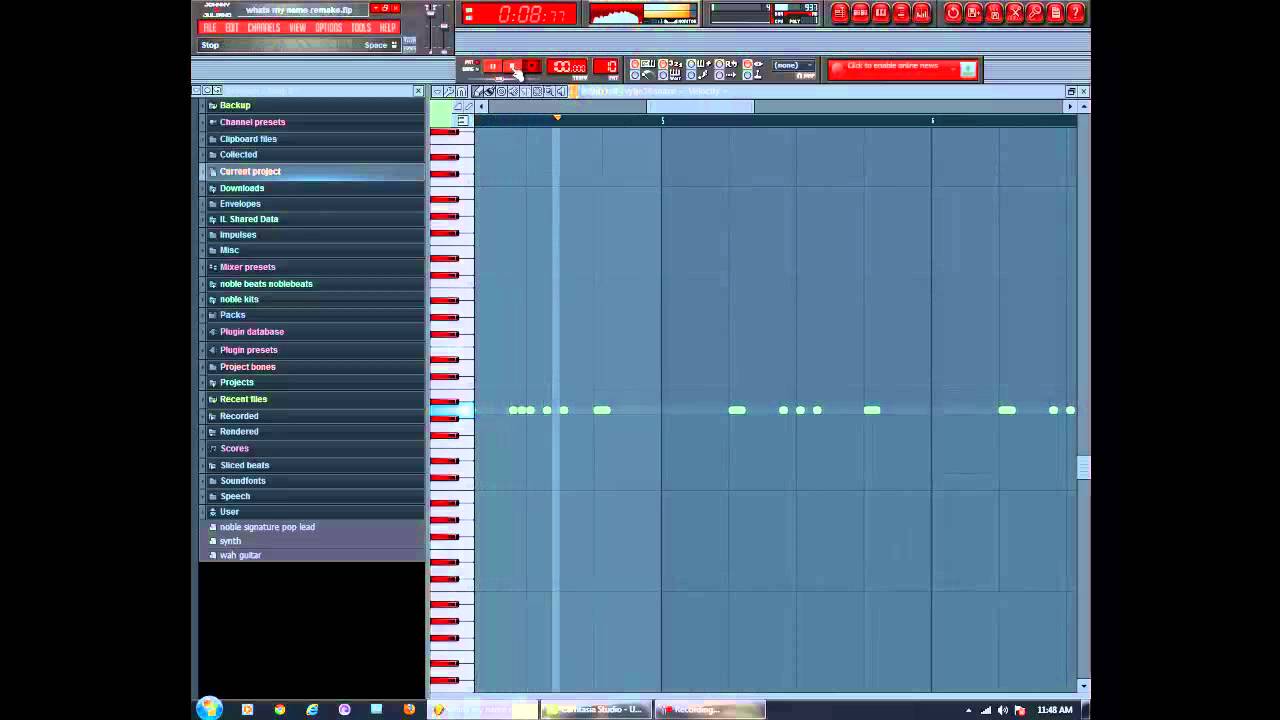Click the save-new-version disk icon
The image size is (1280, 720).
click(x=973, y=13)
